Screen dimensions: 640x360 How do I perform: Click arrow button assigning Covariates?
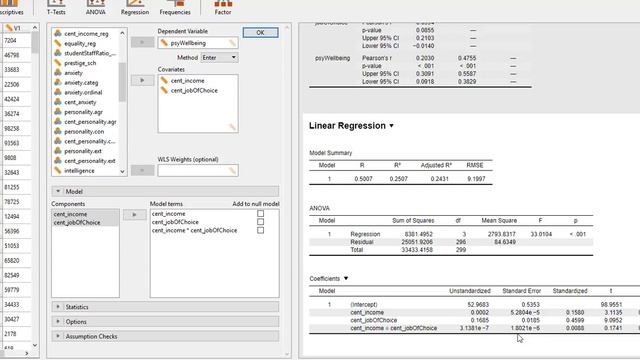point(142,80)
